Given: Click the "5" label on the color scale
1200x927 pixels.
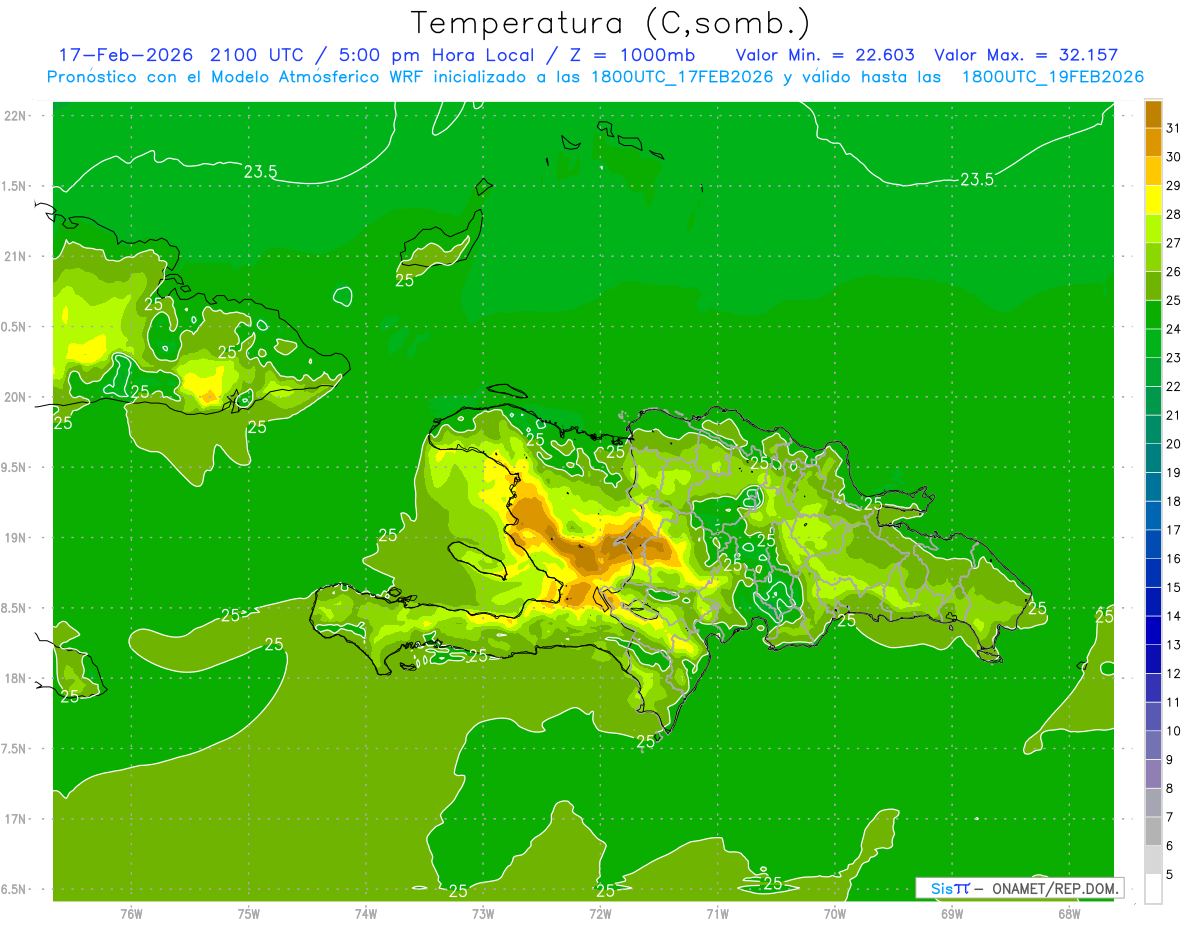Looking at the screenshot, I should (1170, 874).
